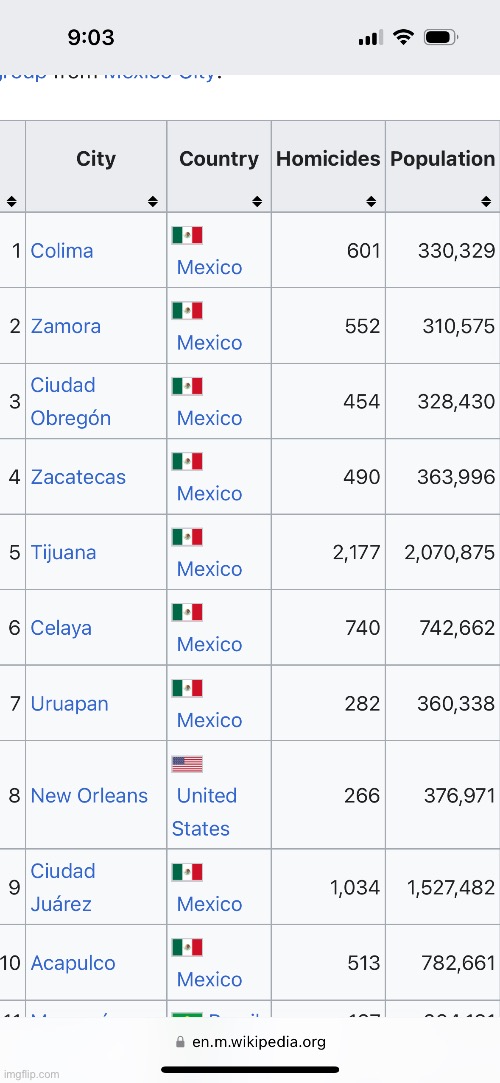
Task: Open the Acapulco city link
Action: tap(73, 964)
